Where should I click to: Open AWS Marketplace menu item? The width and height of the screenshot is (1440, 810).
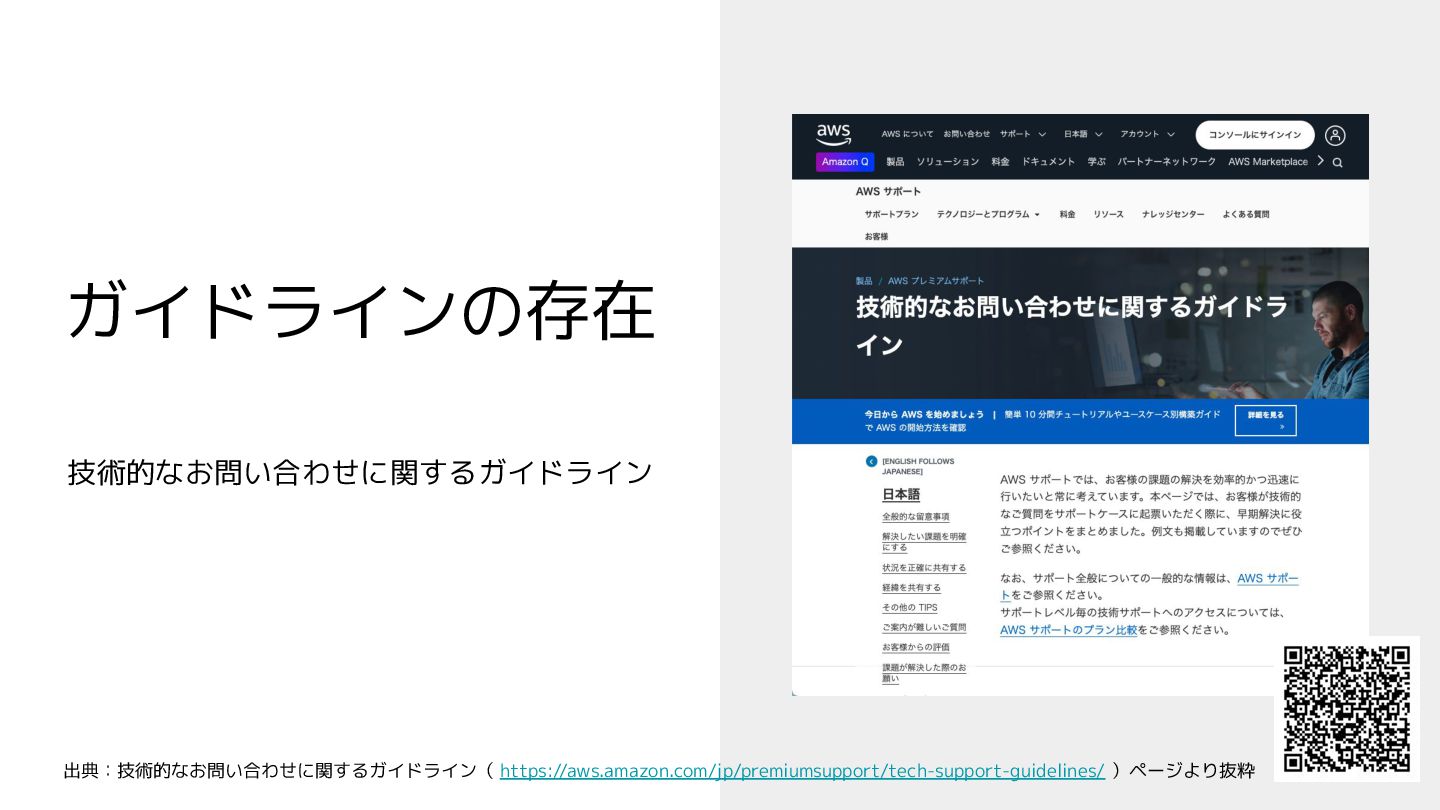pos(1267,162)
